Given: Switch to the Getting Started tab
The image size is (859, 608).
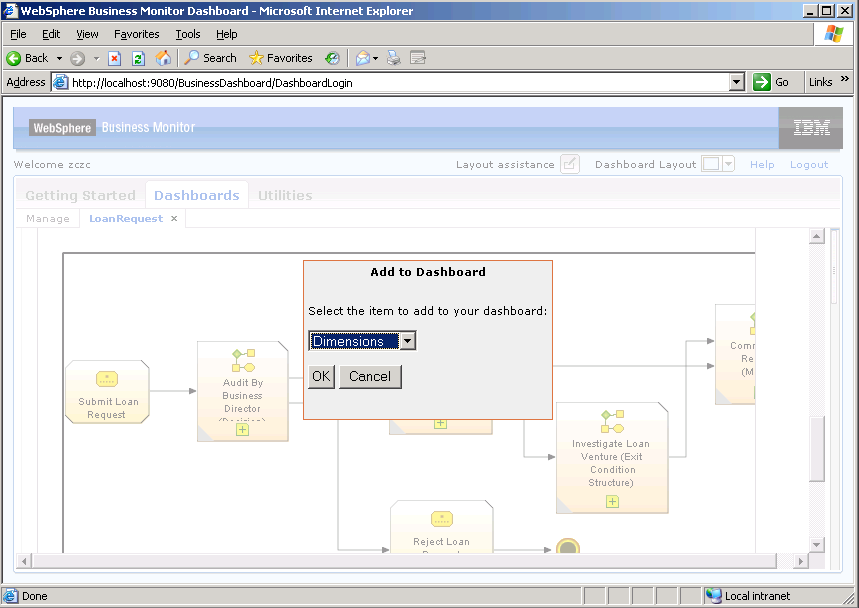Looking at the screenshot, I should tap(81, 195).
